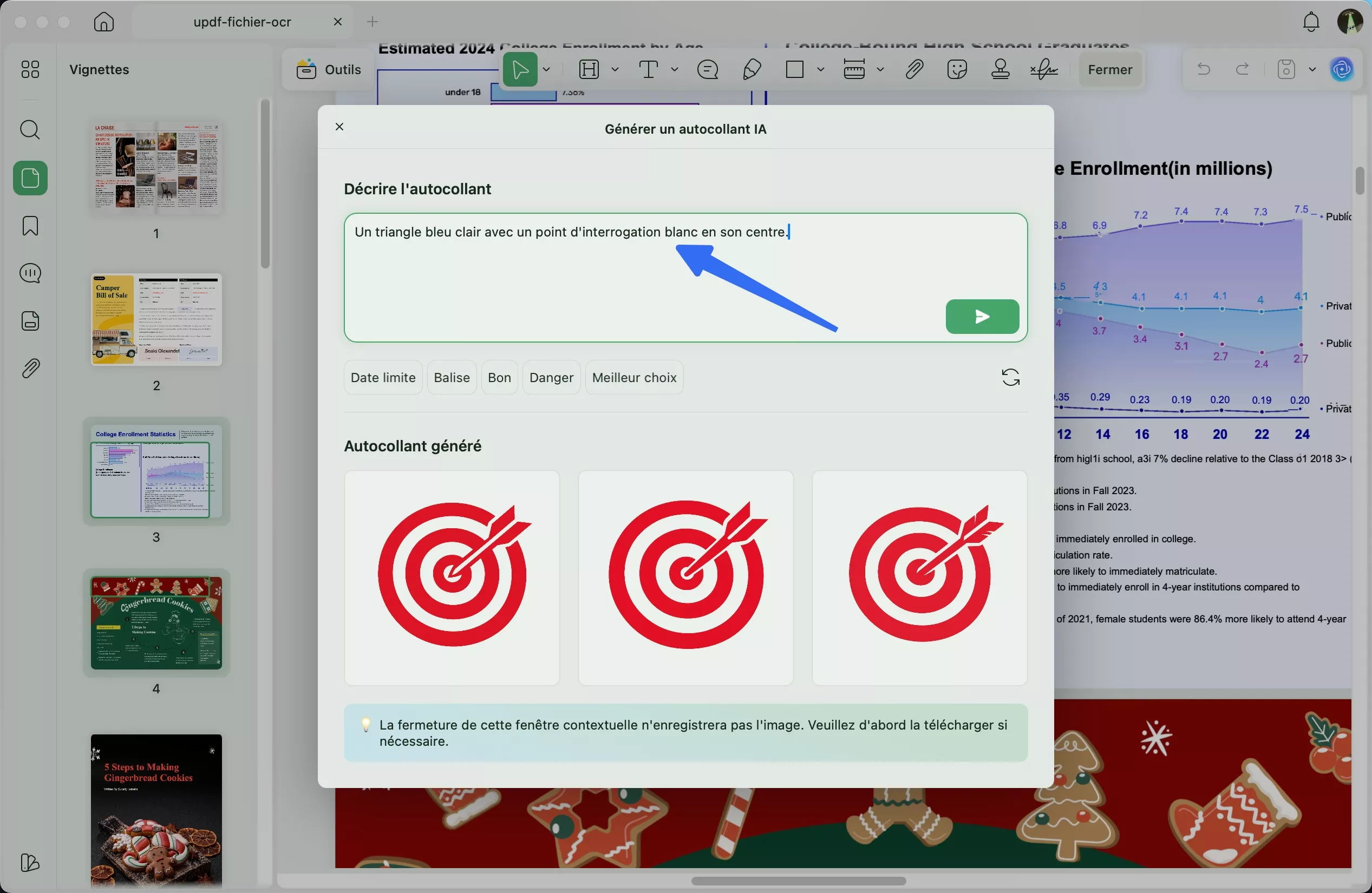Select the sticker tool in toolbar
Screen dimensions: 1372x893
[956, 70]
